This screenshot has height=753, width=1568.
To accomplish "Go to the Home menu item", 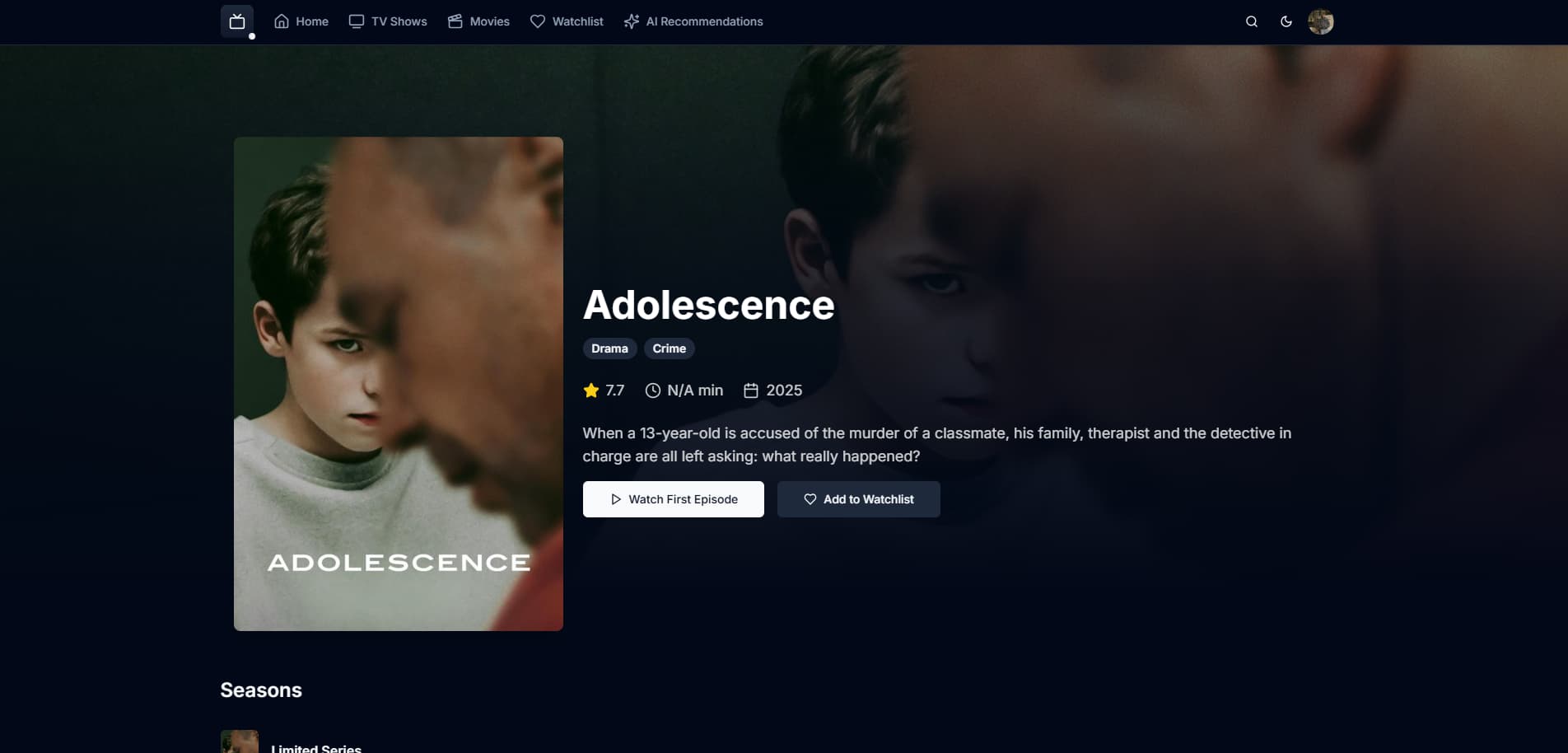I will point(301,21).
